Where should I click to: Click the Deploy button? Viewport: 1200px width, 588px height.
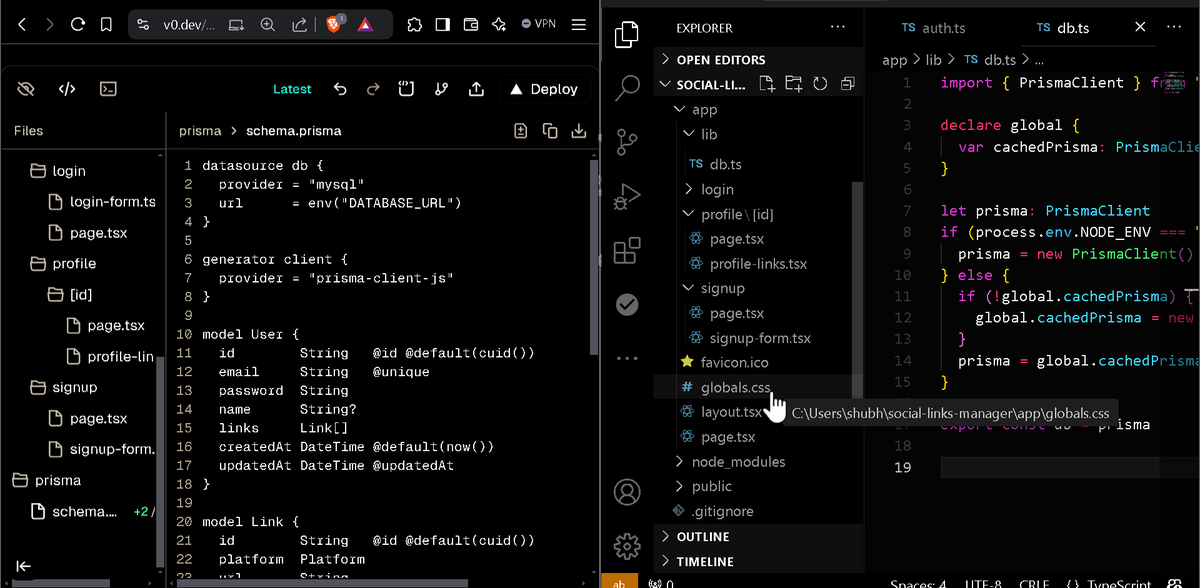pos(543,89)
